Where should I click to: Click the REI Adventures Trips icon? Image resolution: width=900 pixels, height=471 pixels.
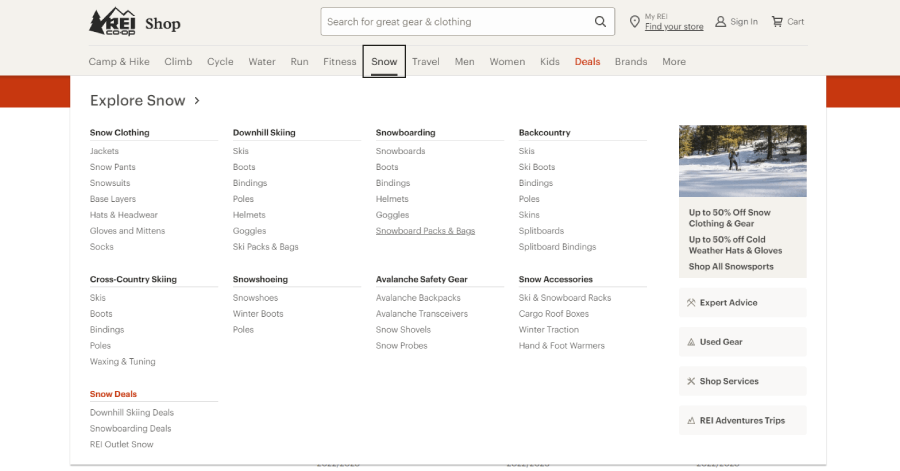click(691, 421)
